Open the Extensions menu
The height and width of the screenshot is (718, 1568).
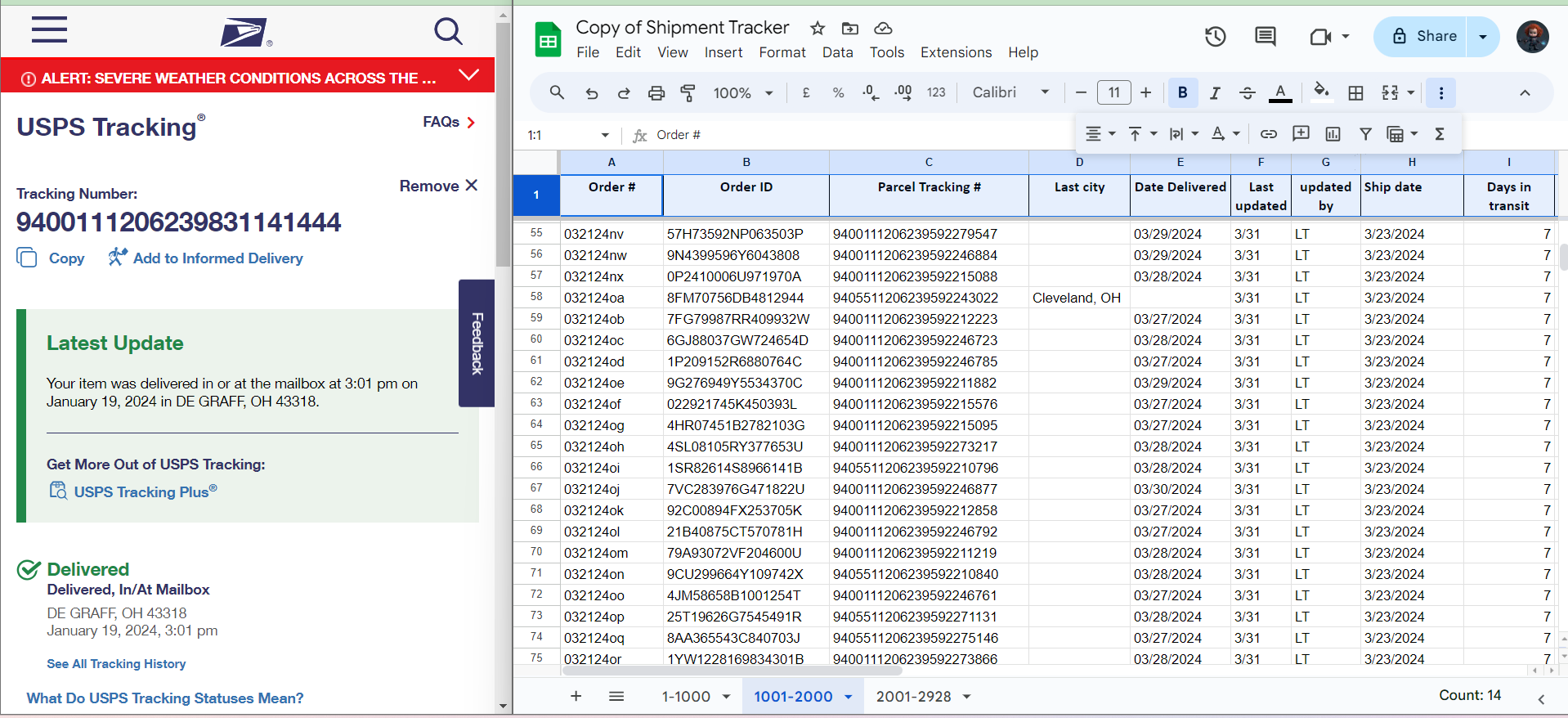pyautogui.click(x=956, y=52)
